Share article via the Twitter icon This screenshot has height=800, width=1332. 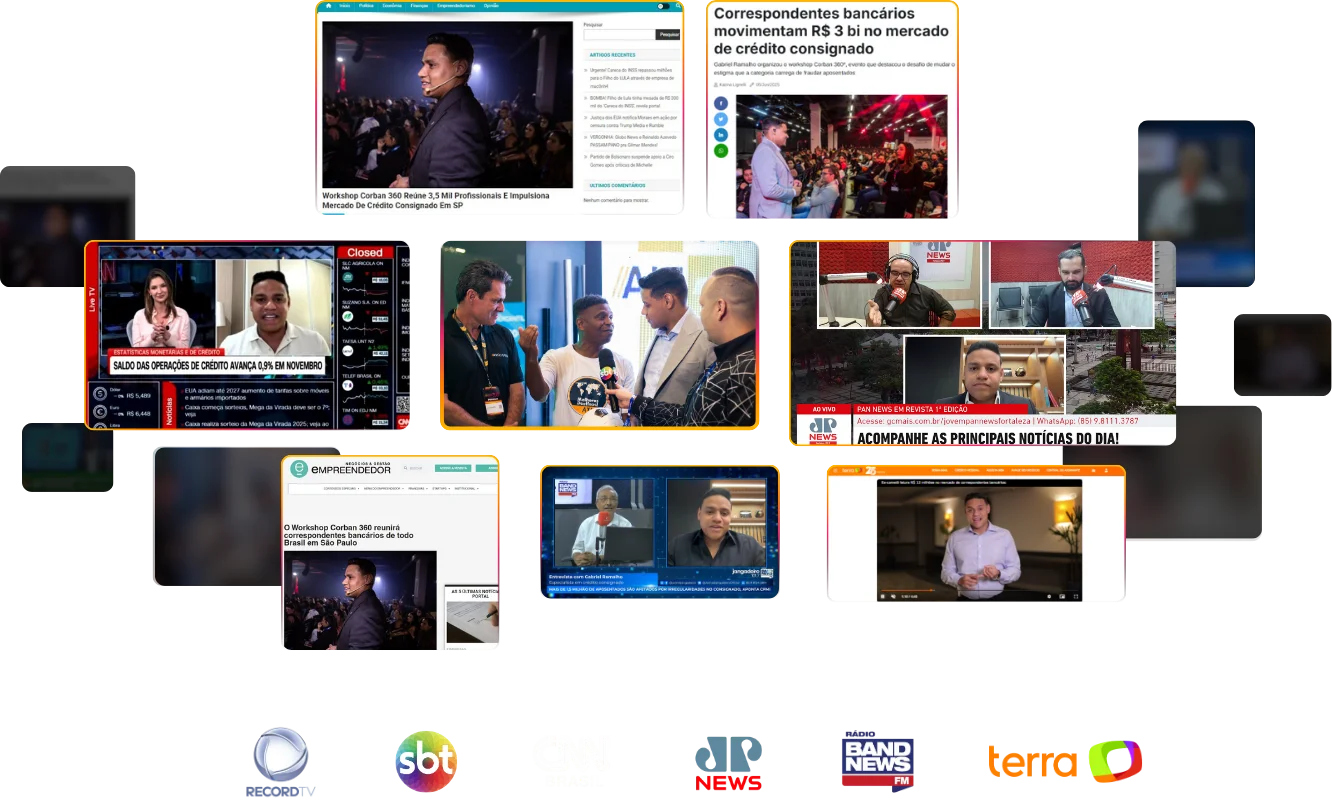click(x=721, y=119)
